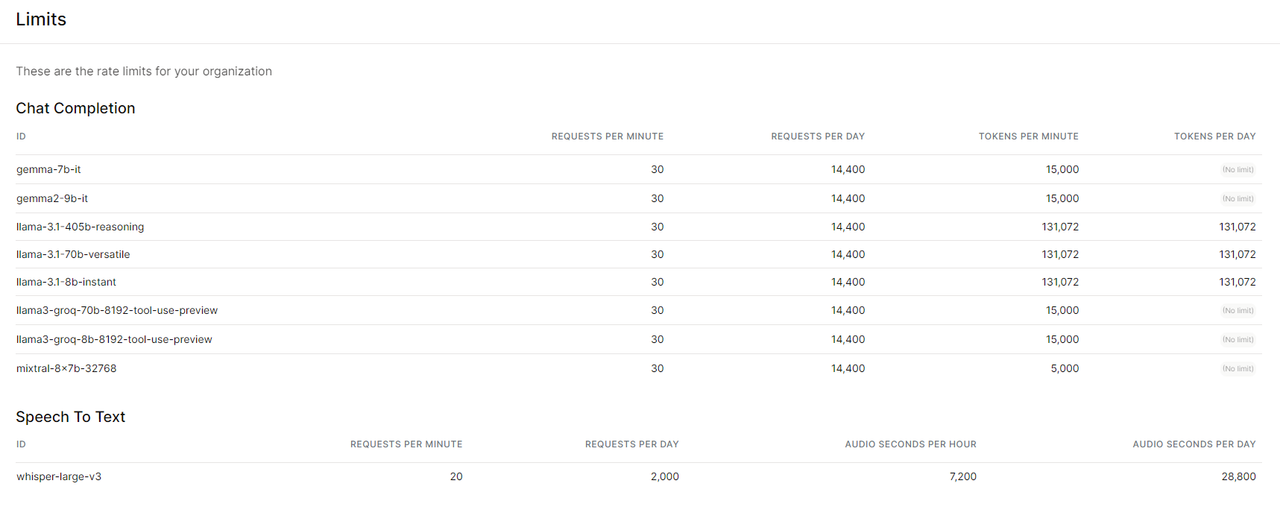
Task: Select llama3-groq-8b-8192-tool-use-preview model ID
Action: (x=114, y=340)
